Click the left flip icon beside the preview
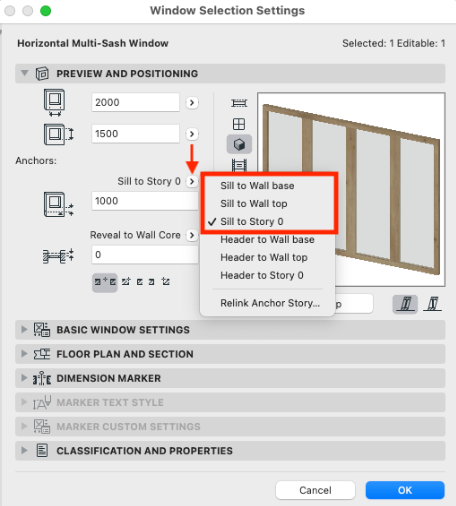 point(405,304)
